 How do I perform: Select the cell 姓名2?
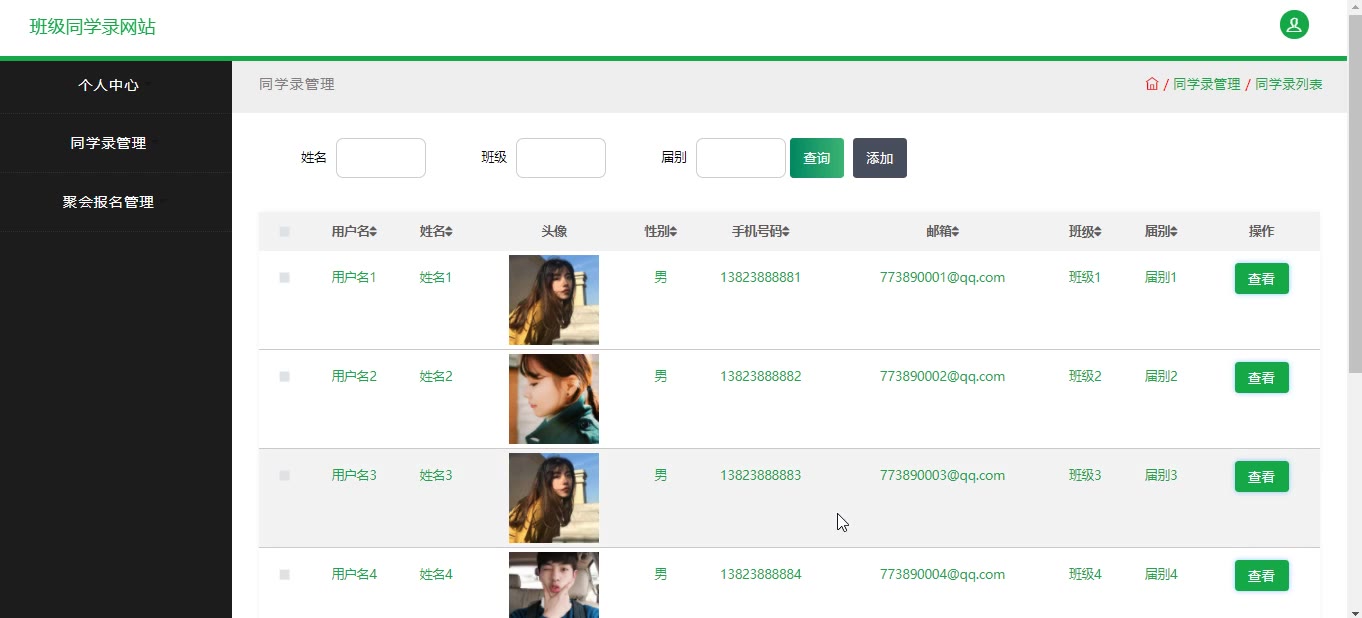436,377
